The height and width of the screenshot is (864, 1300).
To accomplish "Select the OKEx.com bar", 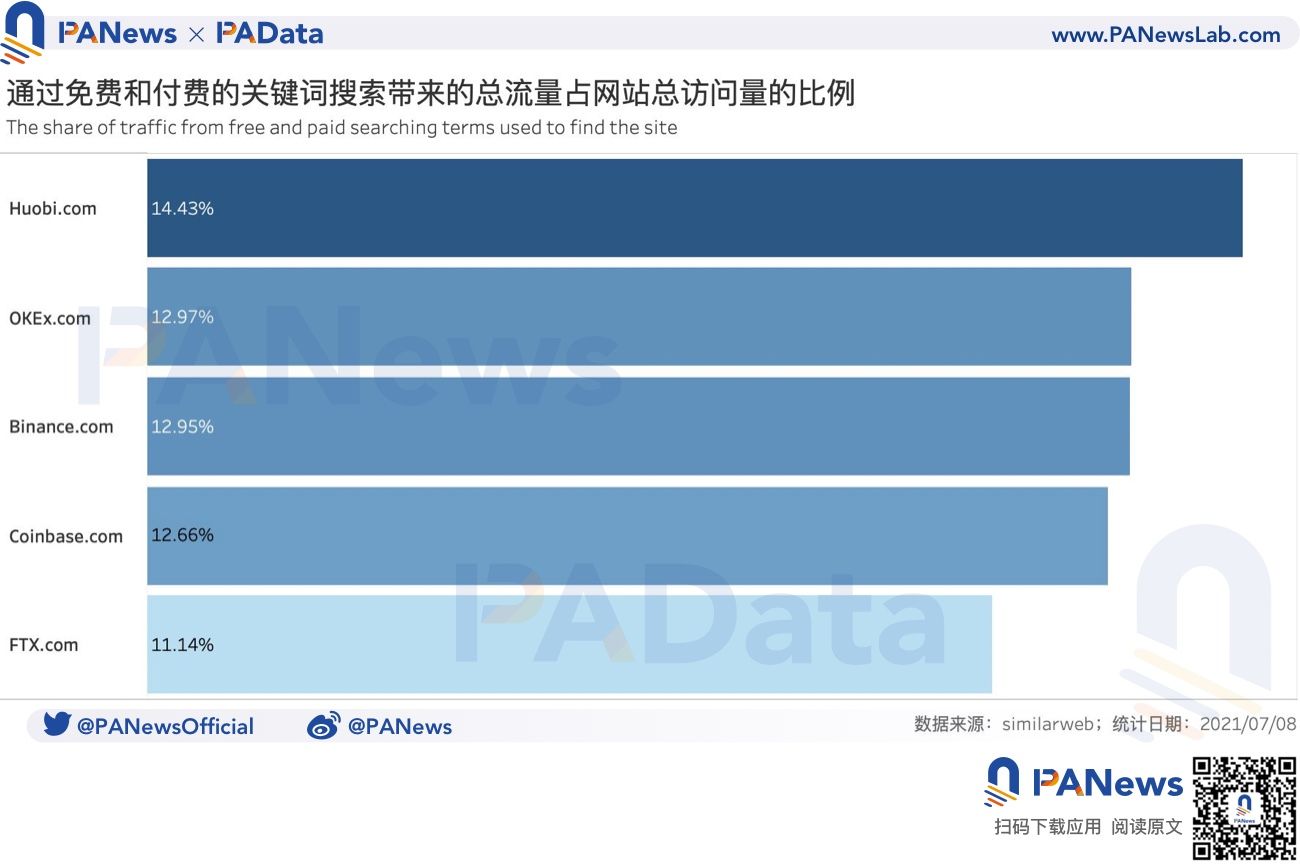I will pos(639,316).
